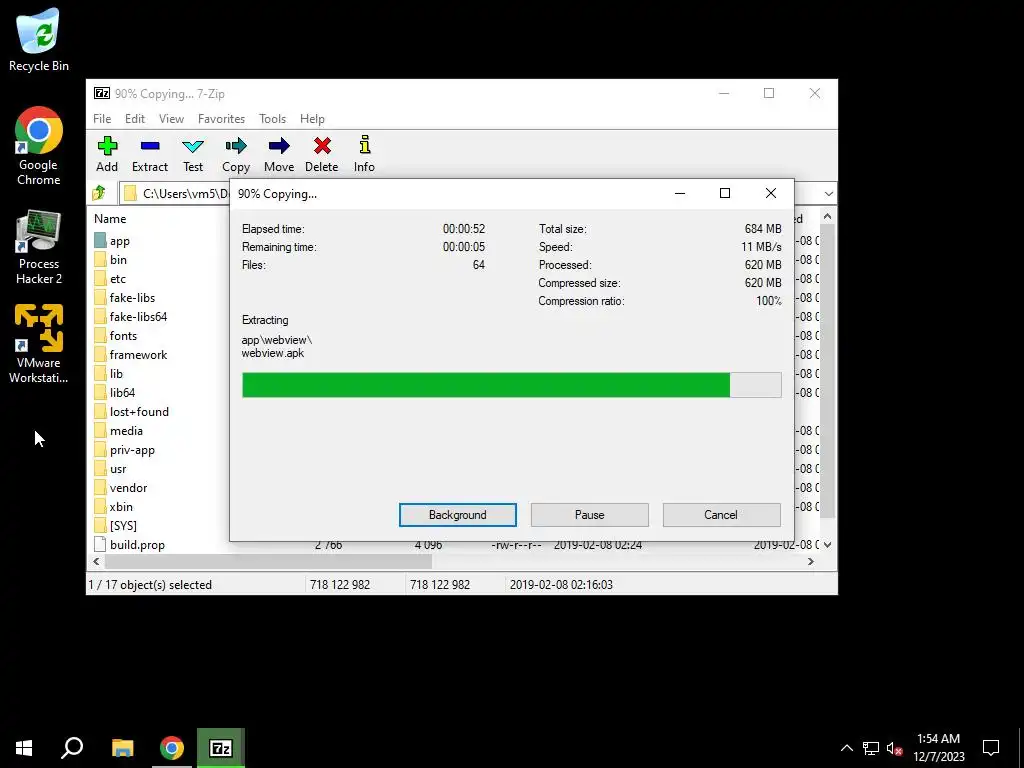Open the File menu
Image resolution: width=1024 pixels, height=768 pixels.
pyautogui.click(x=102, y=119)
